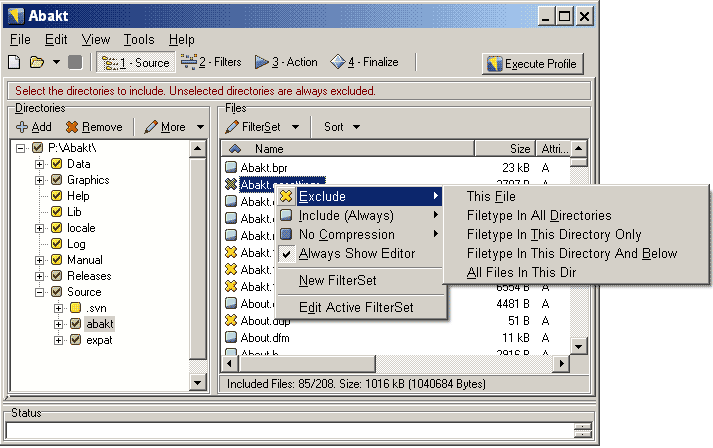Screen dimensions: 713x448
Task: Toggle the Log directory checkbox
Action: coord(56,244)
